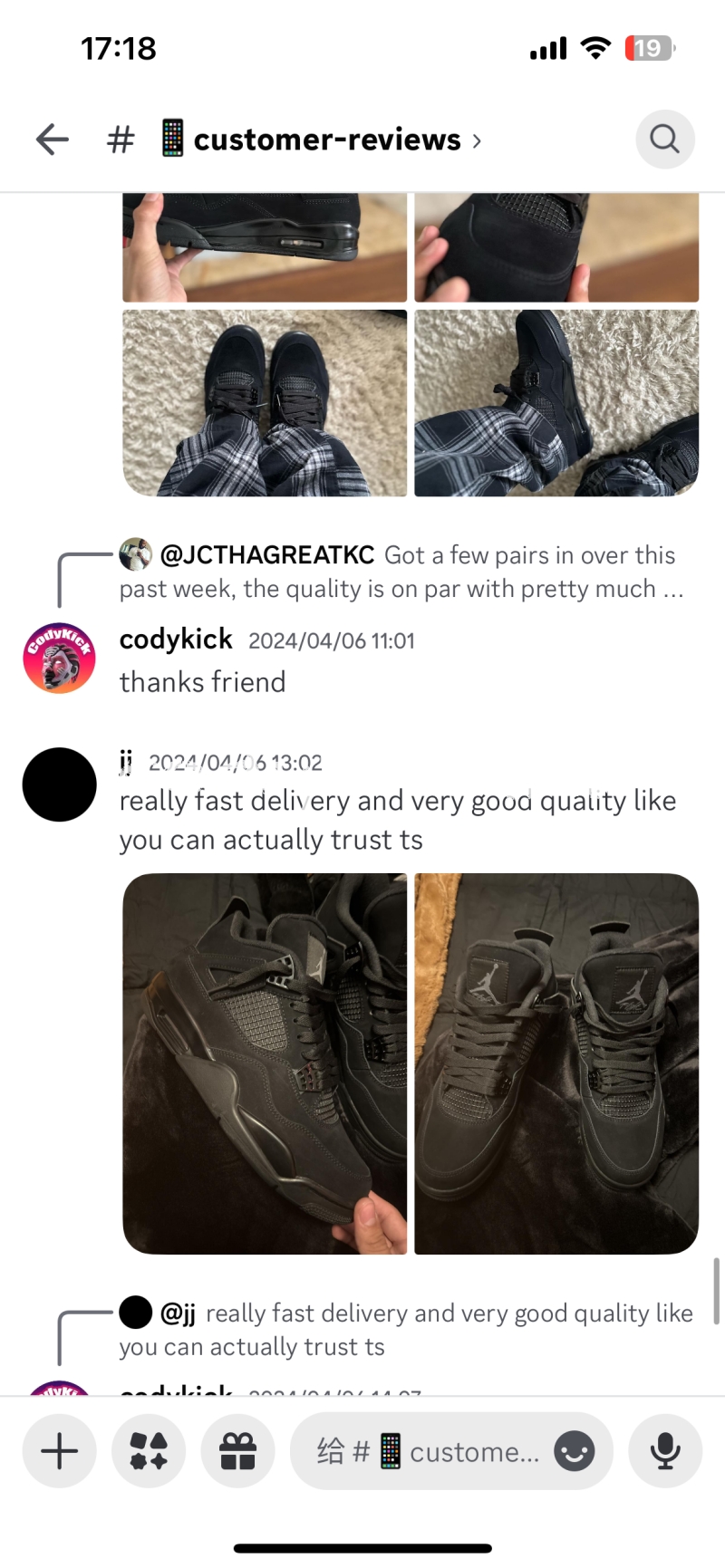Open photo of feet on carpet
The image size is (725, 1568).
(265, 403)
